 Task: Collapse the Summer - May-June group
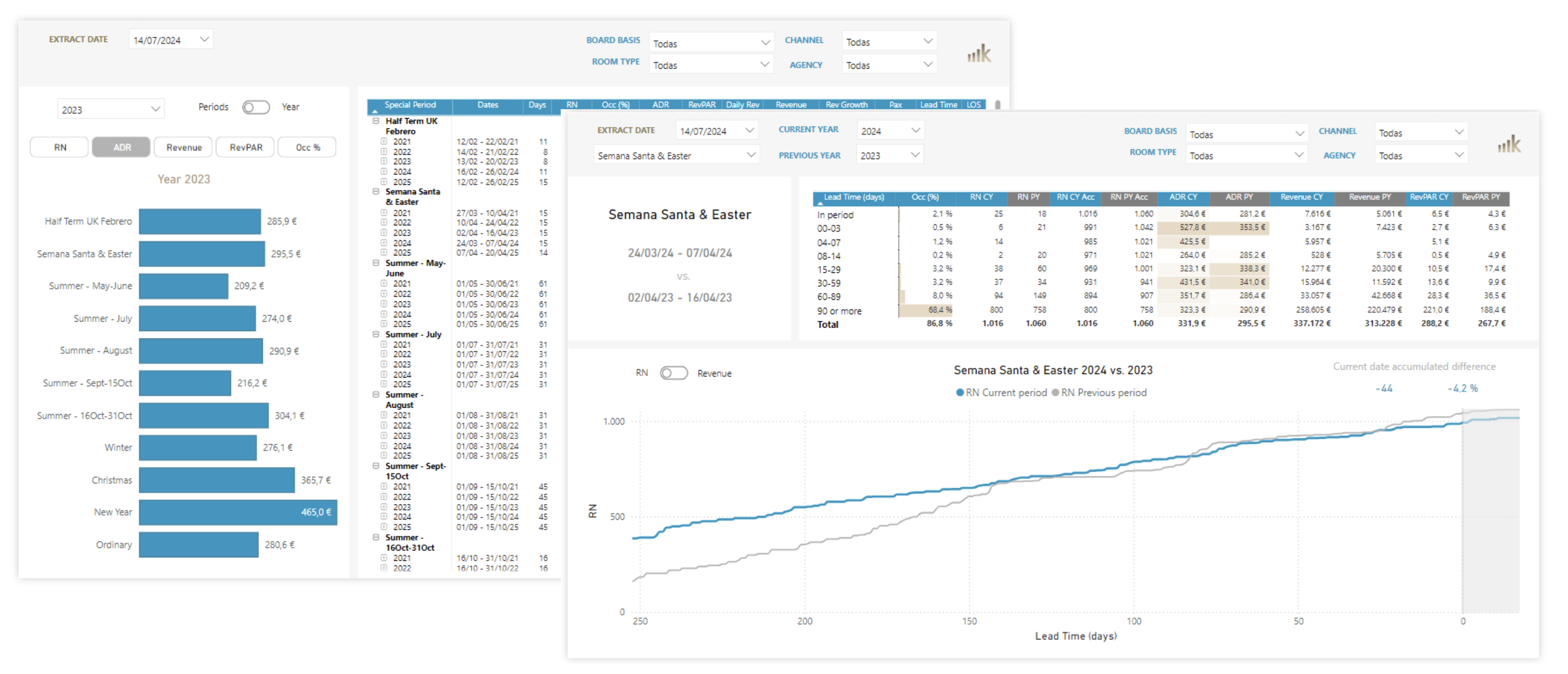click(376, 263)
